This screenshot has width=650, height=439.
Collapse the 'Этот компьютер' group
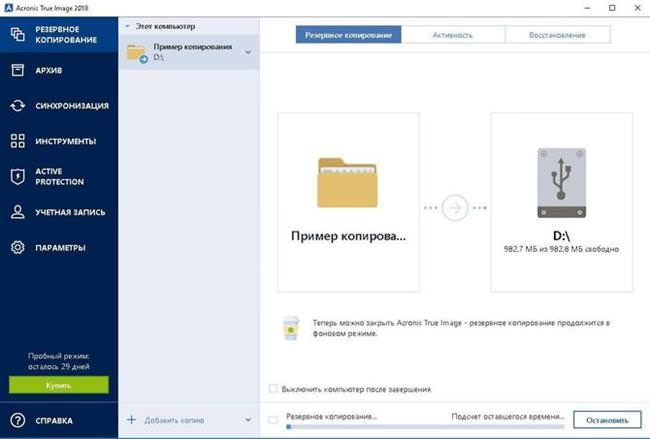pyautogui.click(x=128, y=26)
